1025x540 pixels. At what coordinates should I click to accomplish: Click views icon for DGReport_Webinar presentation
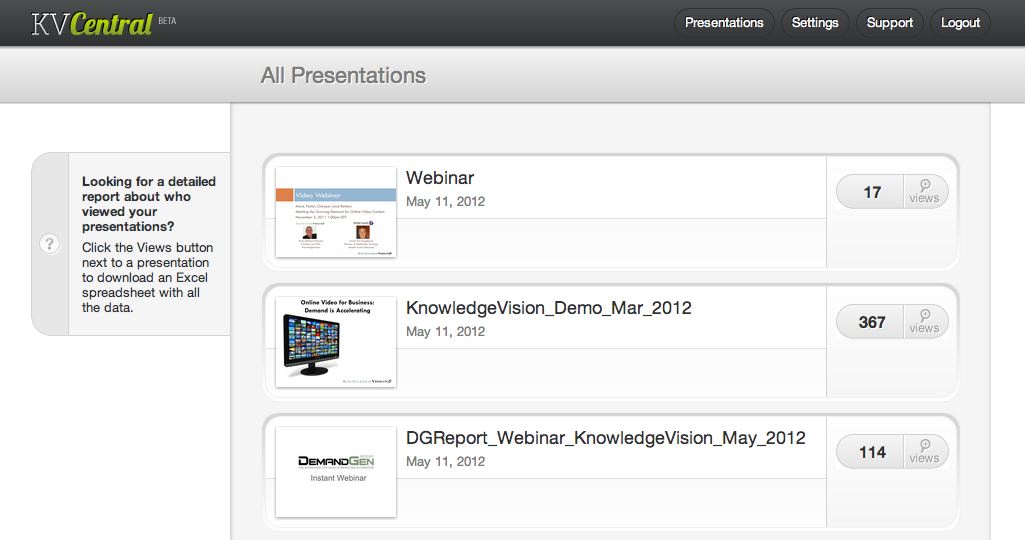pyautogui.click(x=924, y=451)
